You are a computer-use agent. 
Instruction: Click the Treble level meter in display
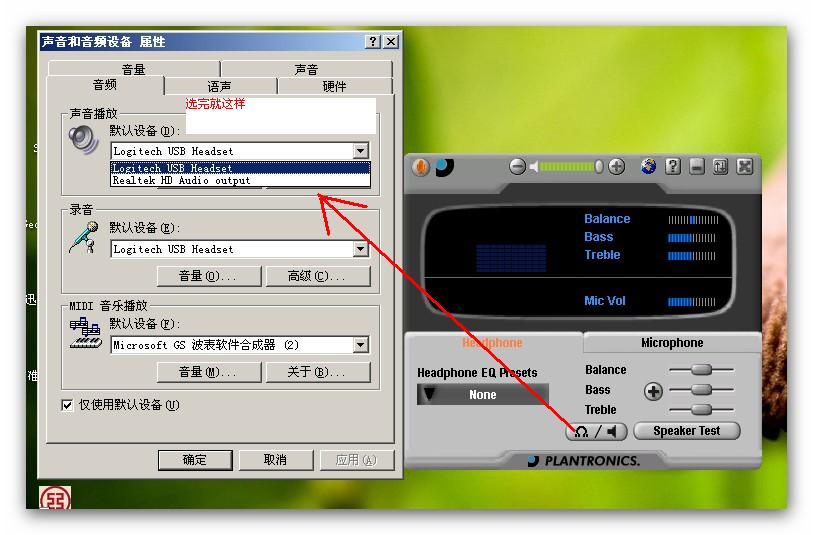[692, 256]
